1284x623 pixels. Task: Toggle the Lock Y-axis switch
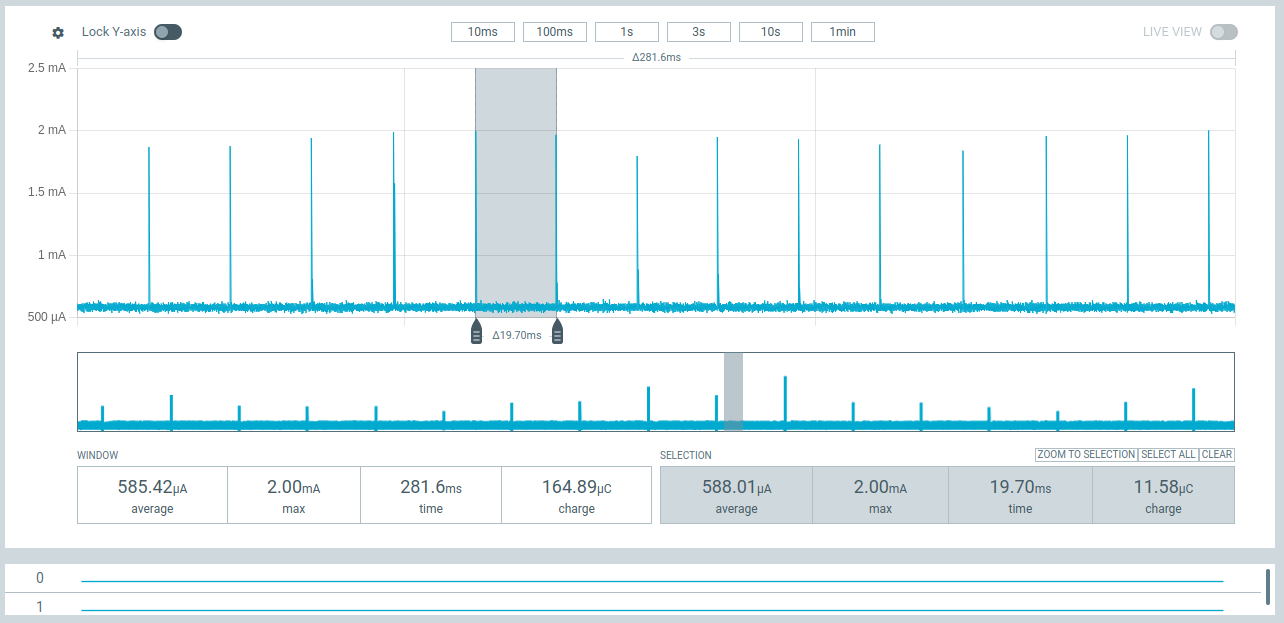[x=168, y=32]
